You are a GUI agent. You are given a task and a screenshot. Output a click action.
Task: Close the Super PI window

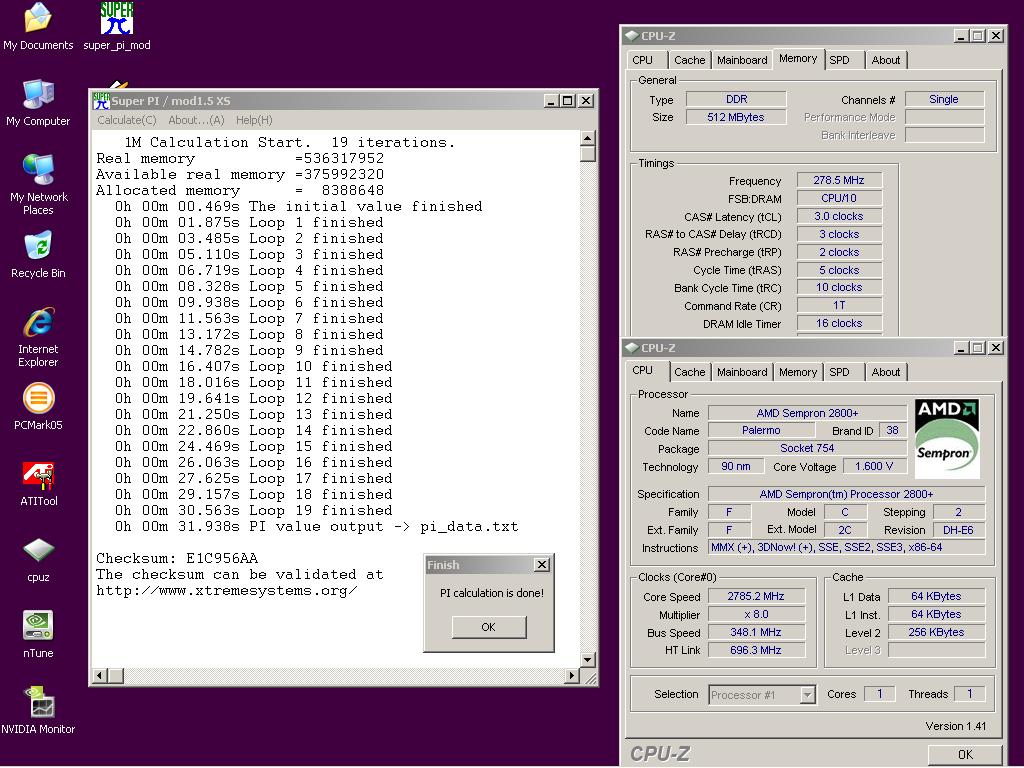586,101
